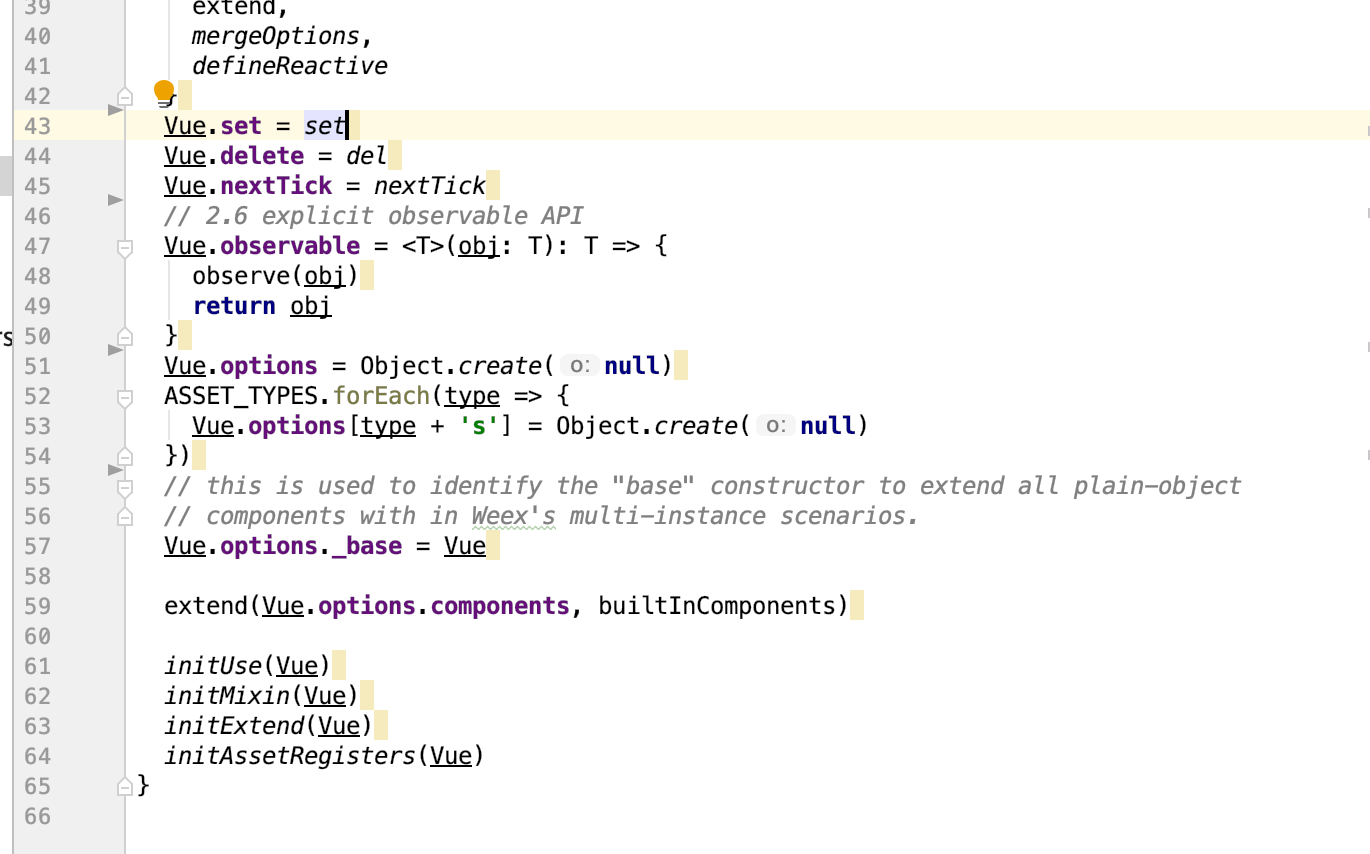This screenshot has width=1370, height=854.
Task: Click the comment fold end marker at line 56
Action: pyautogui.click(x=125, y=516)
